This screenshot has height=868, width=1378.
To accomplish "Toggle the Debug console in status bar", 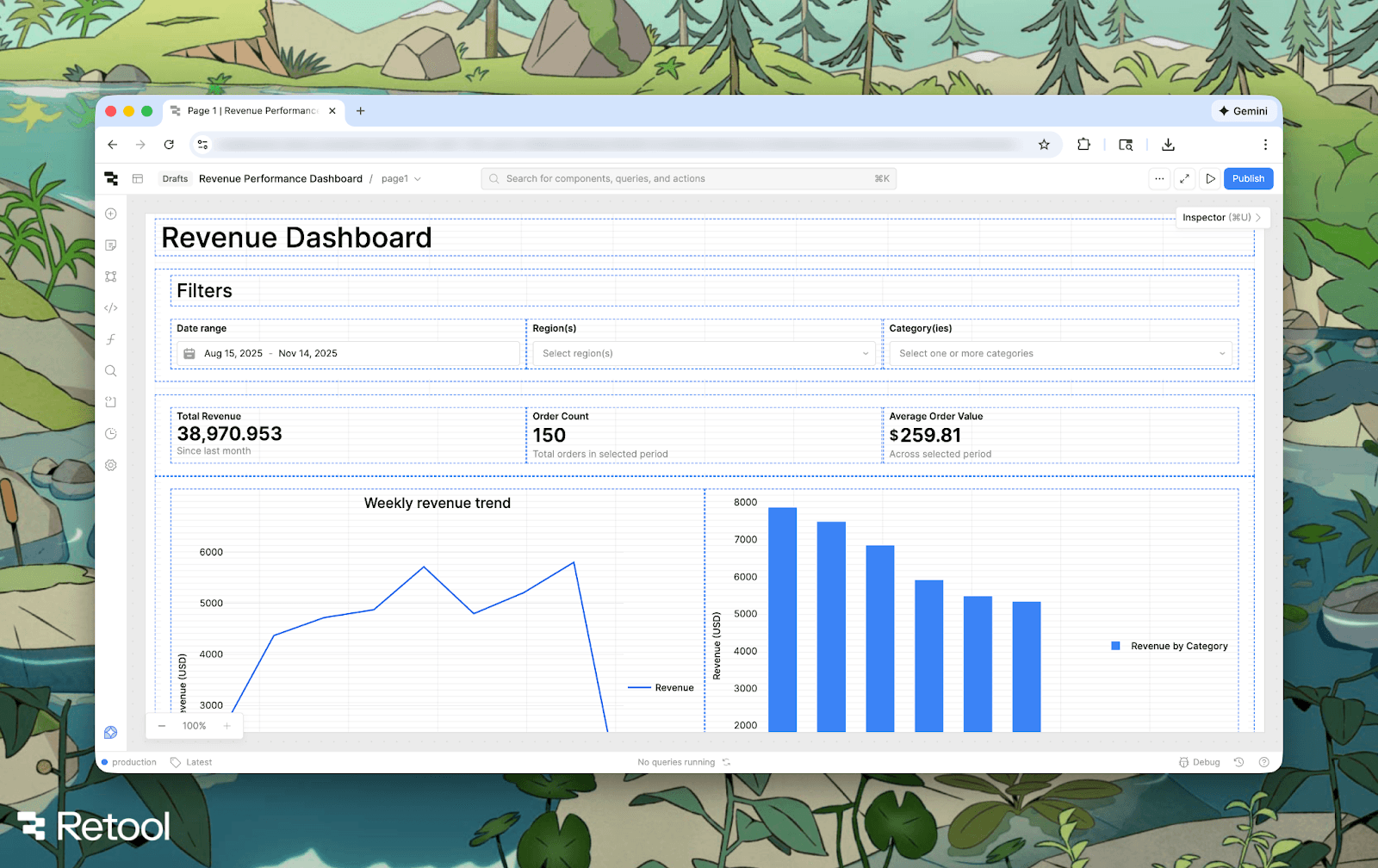I will tap(1199, 762).
